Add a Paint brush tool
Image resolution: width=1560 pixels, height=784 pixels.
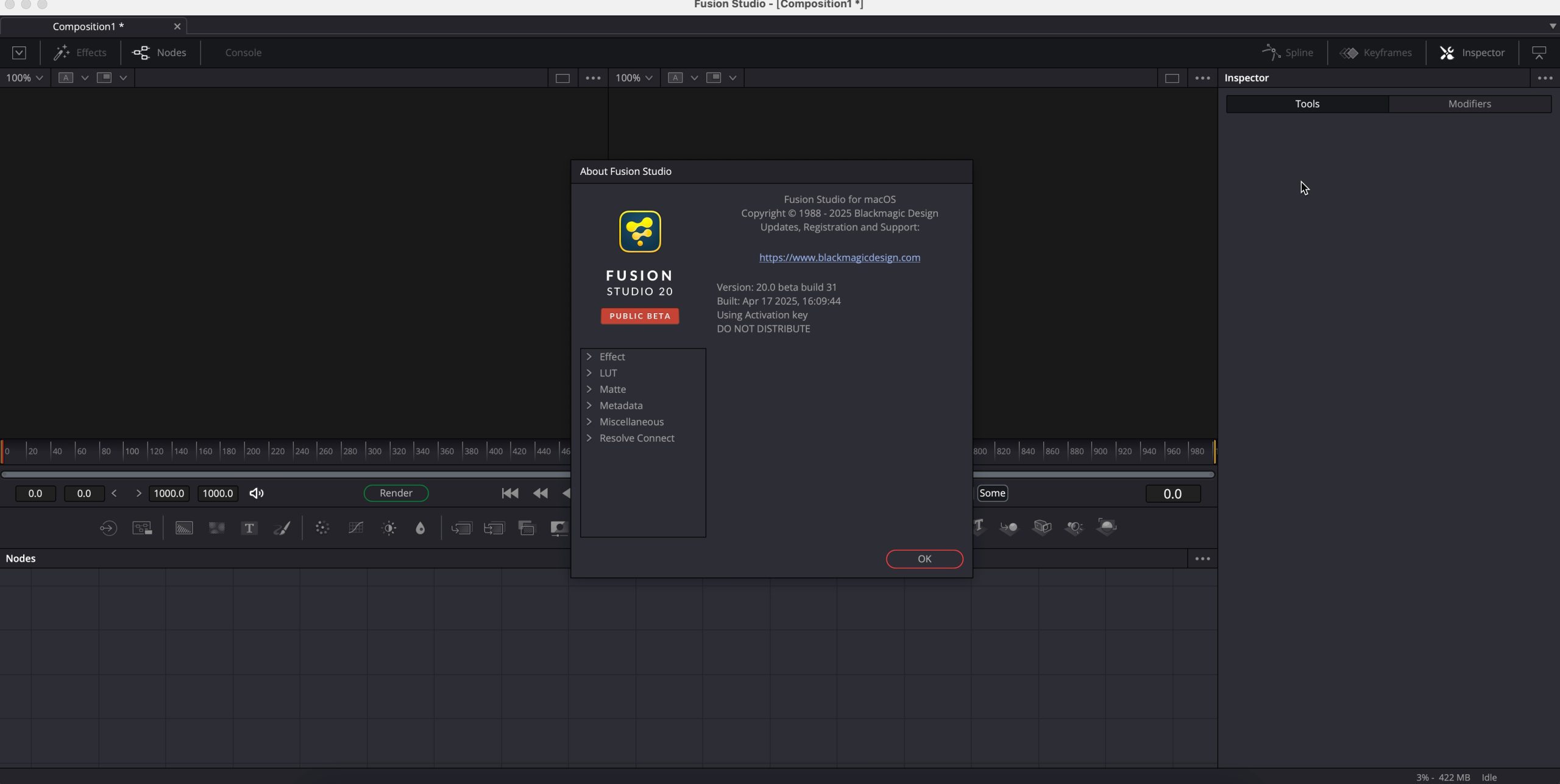click(282, 528)
